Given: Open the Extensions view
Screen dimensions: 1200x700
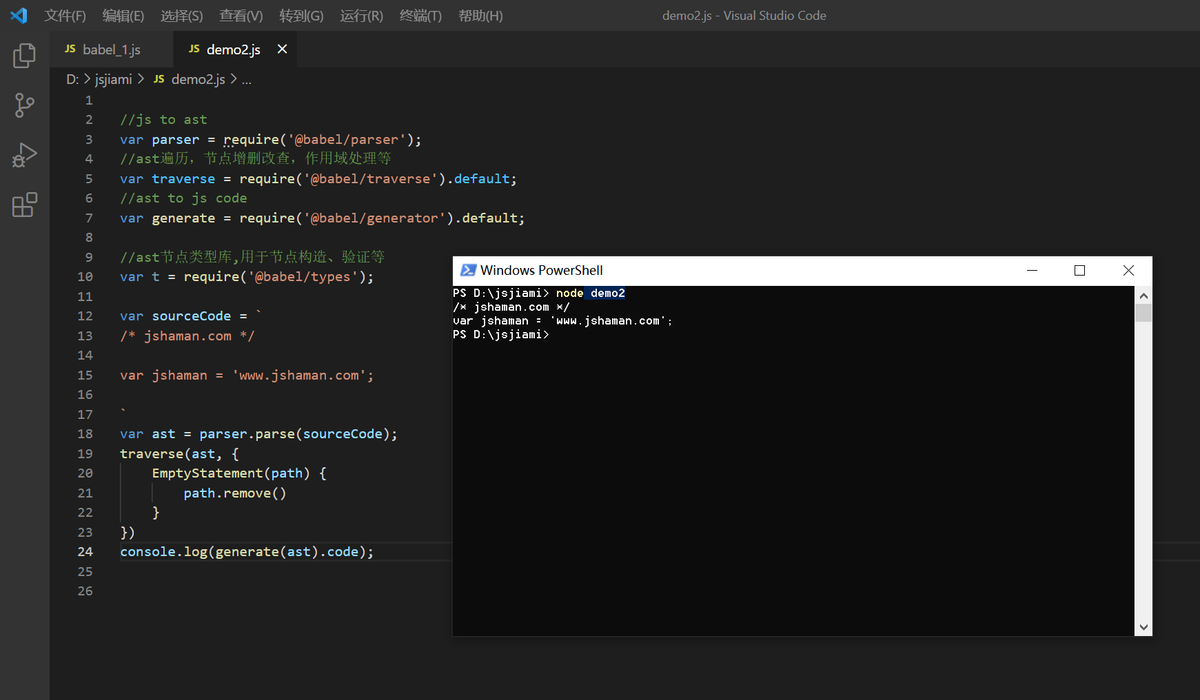Looking at the screenshot, I should click(x=24, y=205).
